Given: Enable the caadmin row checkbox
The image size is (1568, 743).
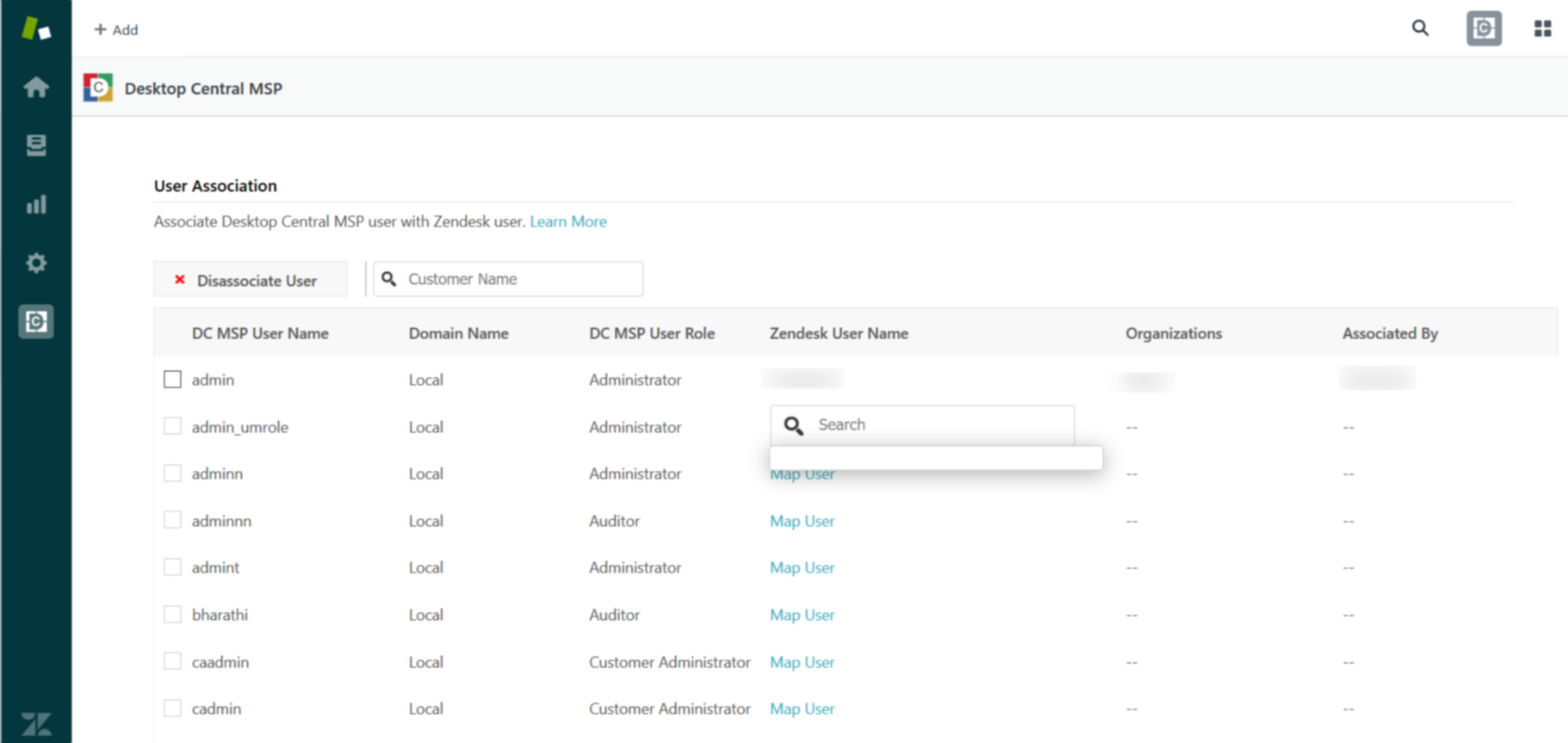Looking at the screenshot, I should coord(172,661).
